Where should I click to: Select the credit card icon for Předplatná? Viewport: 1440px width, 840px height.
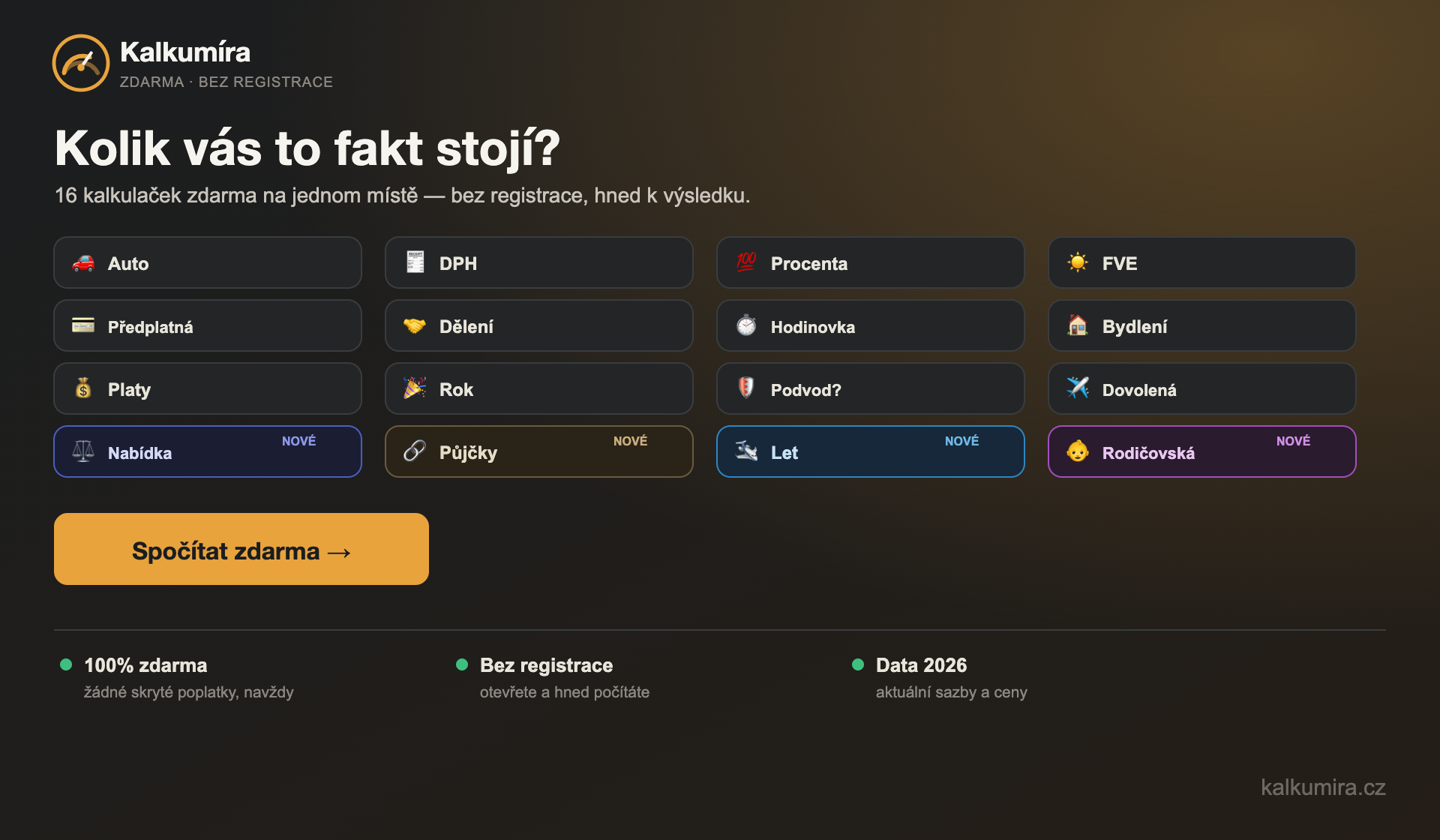(83, 325)
